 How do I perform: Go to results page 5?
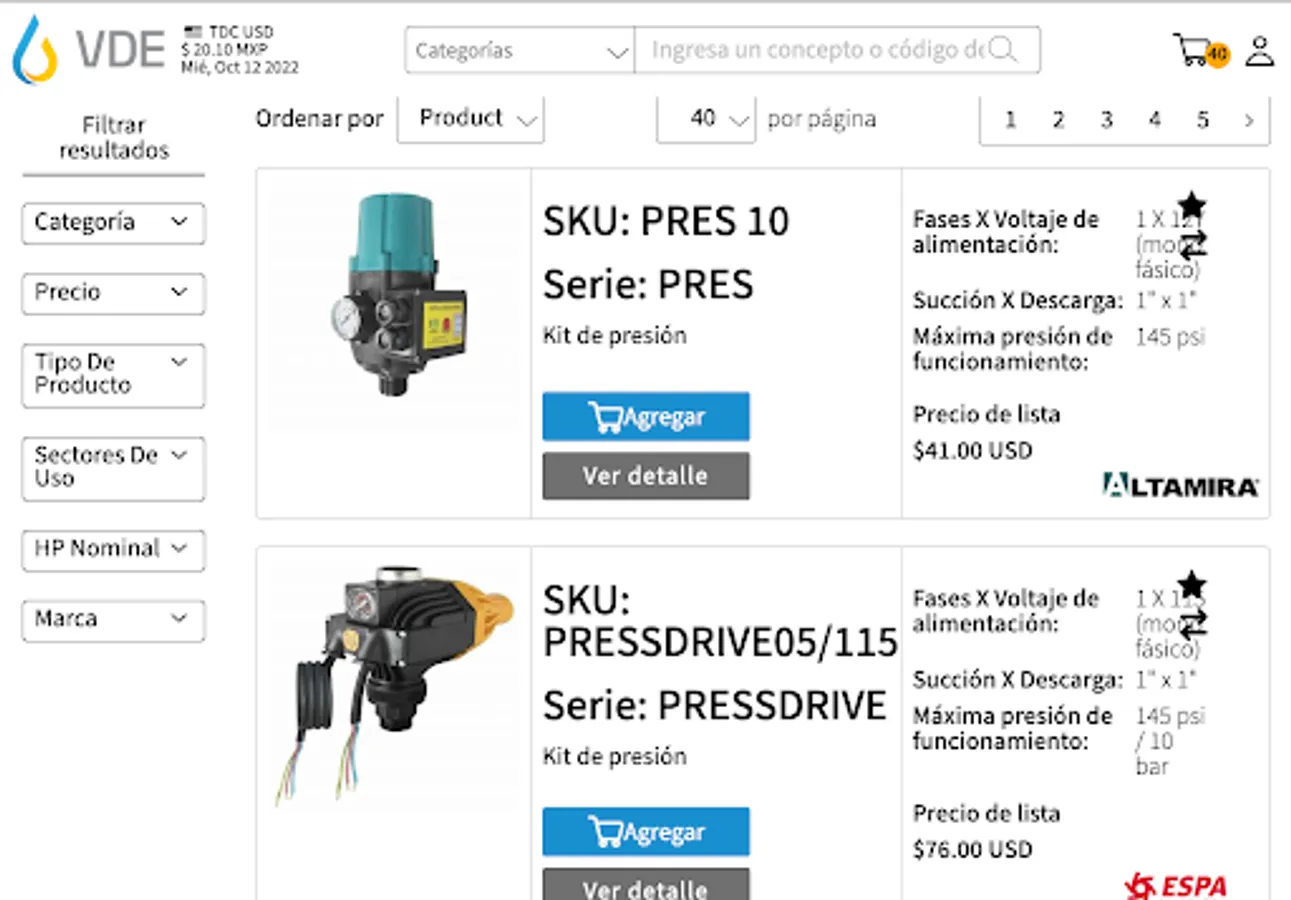pos(1202,121)
